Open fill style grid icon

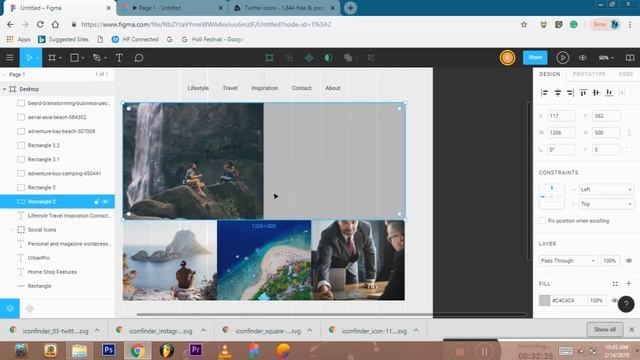click(615, 284)
